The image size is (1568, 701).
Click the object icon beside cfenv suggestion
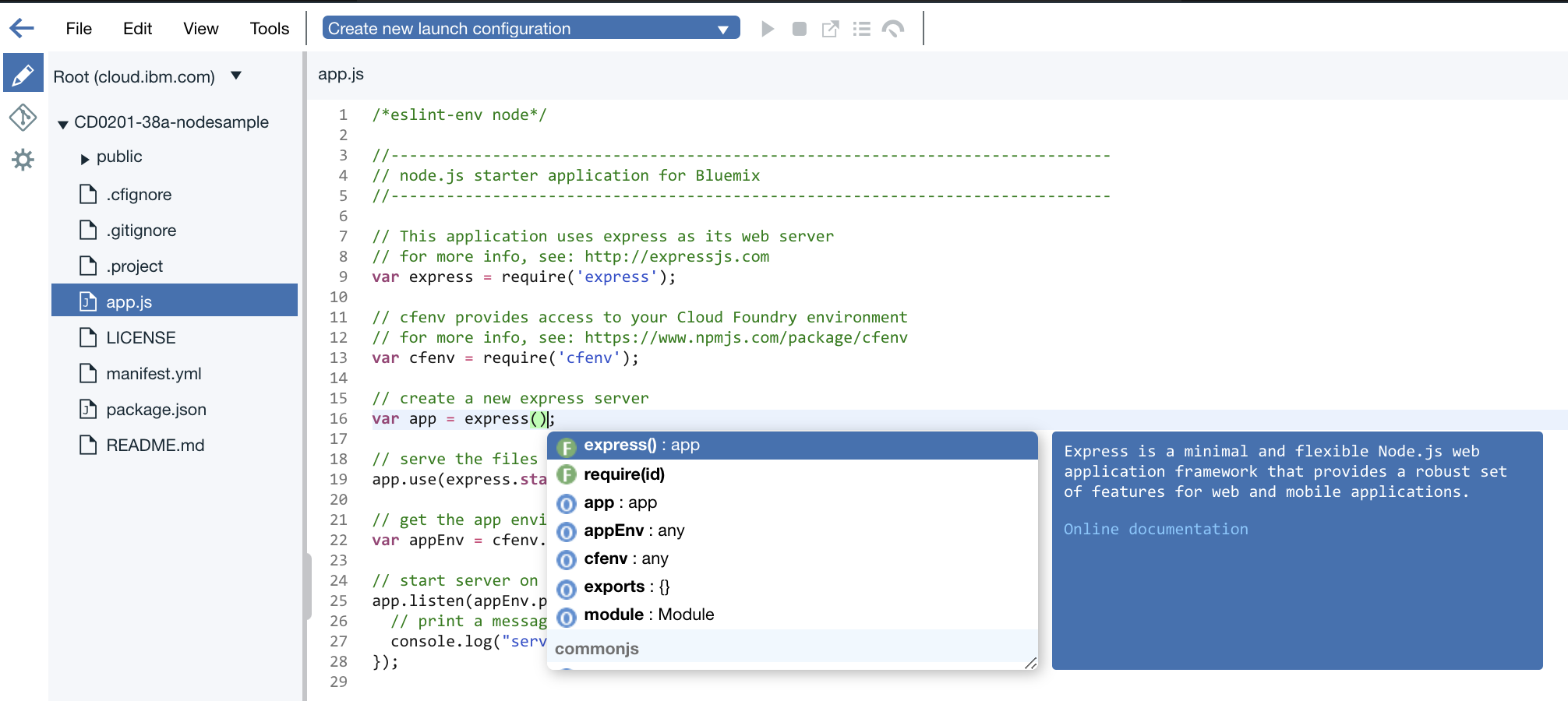coord(567,560)
